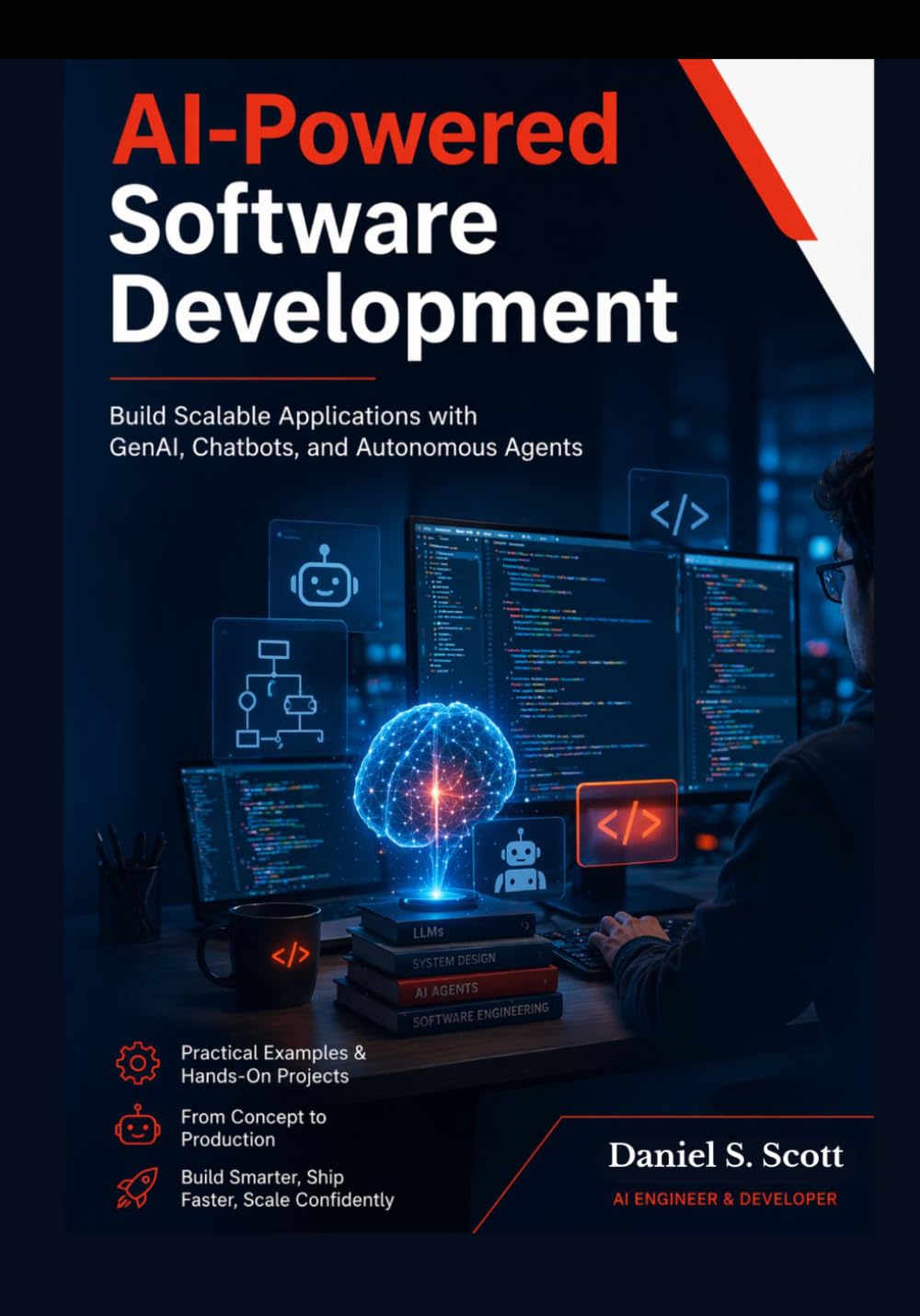920x1316 pixels.
Task: Click 'Practical Examples & Hands-On Projects' text
Action: pos(273,1064)
